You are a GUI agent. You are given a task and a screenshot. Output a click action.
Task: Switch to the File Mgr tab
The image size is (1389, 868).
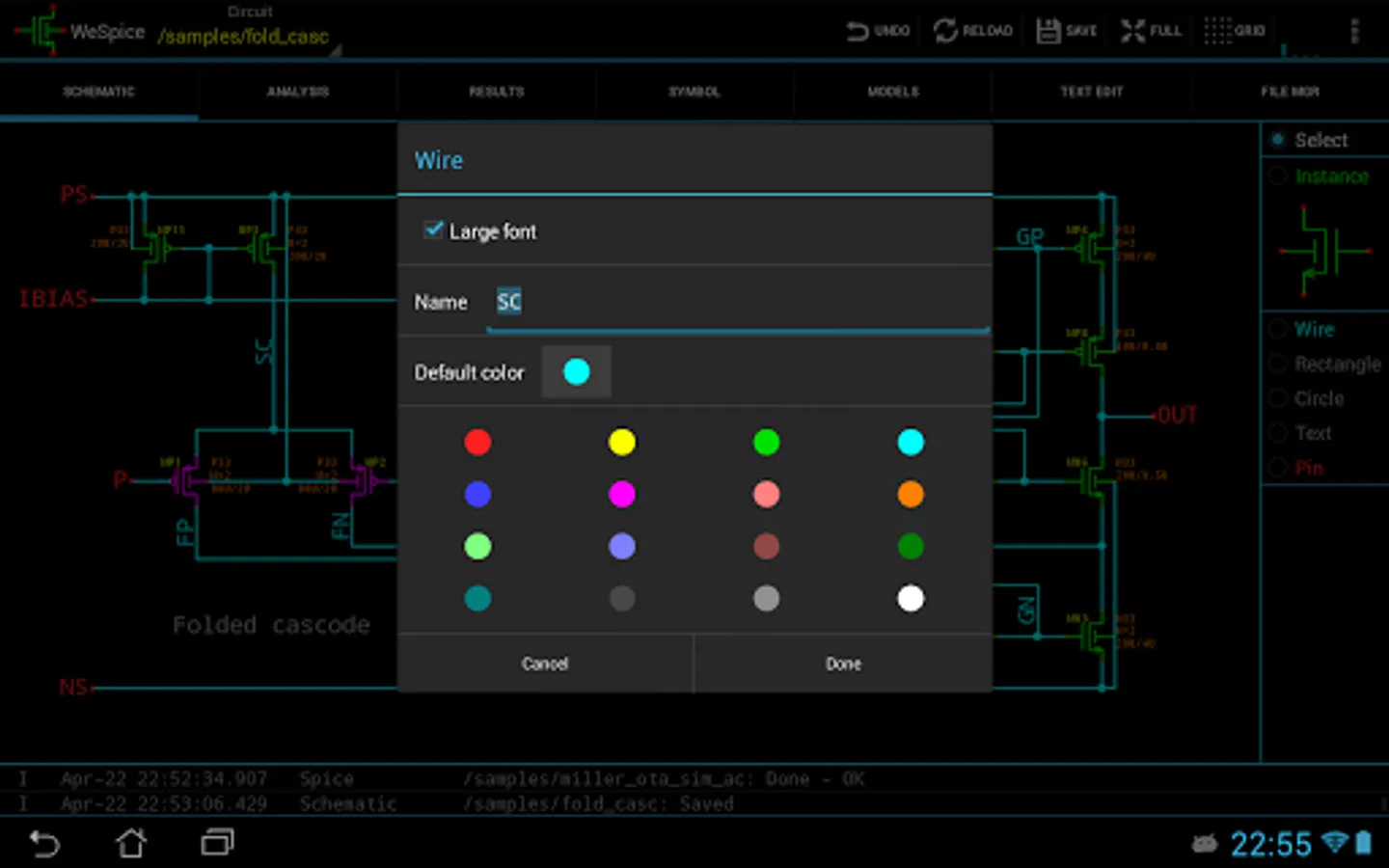pos(1290,92)
